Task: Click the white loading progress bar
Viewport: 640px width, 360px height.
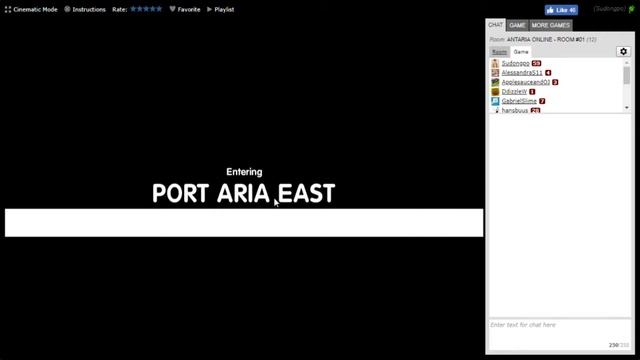Action: coord(244,223)
